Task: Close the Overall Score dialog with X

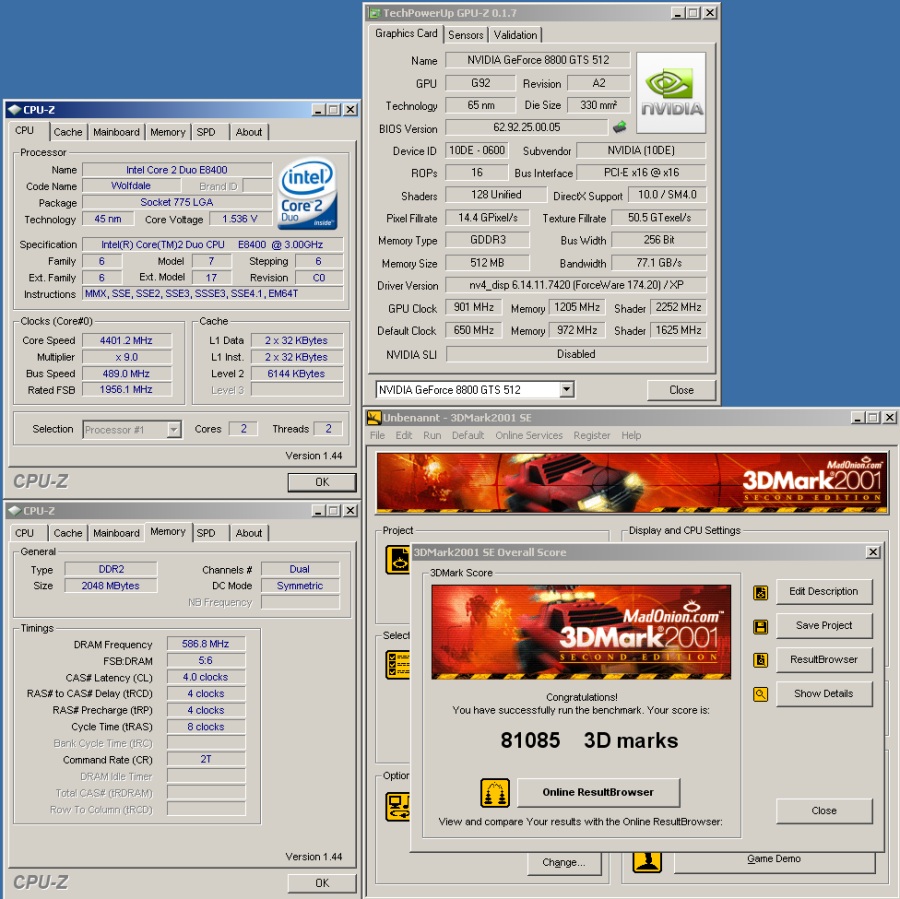Action: click(x=872, y=552)
